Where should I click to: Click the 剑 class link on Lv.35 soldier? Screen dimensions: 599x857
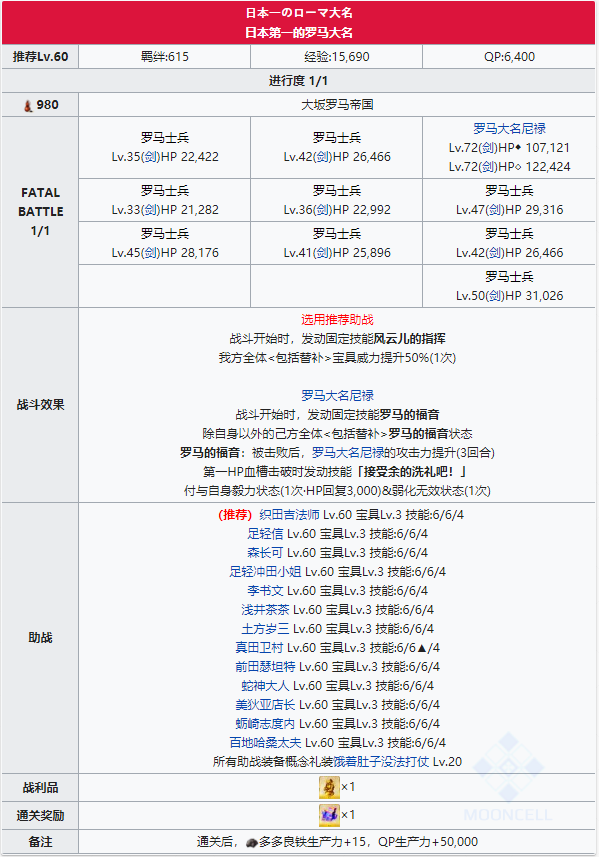point(151,157)
